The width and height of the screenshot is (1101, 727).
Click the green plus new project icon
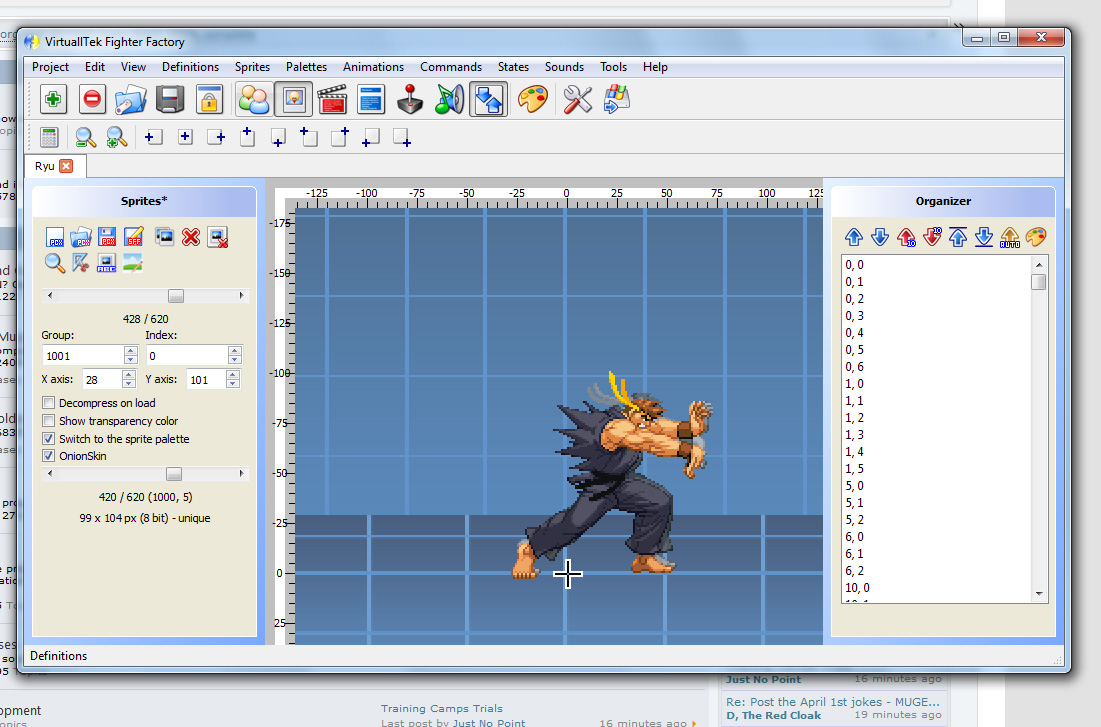53,99
